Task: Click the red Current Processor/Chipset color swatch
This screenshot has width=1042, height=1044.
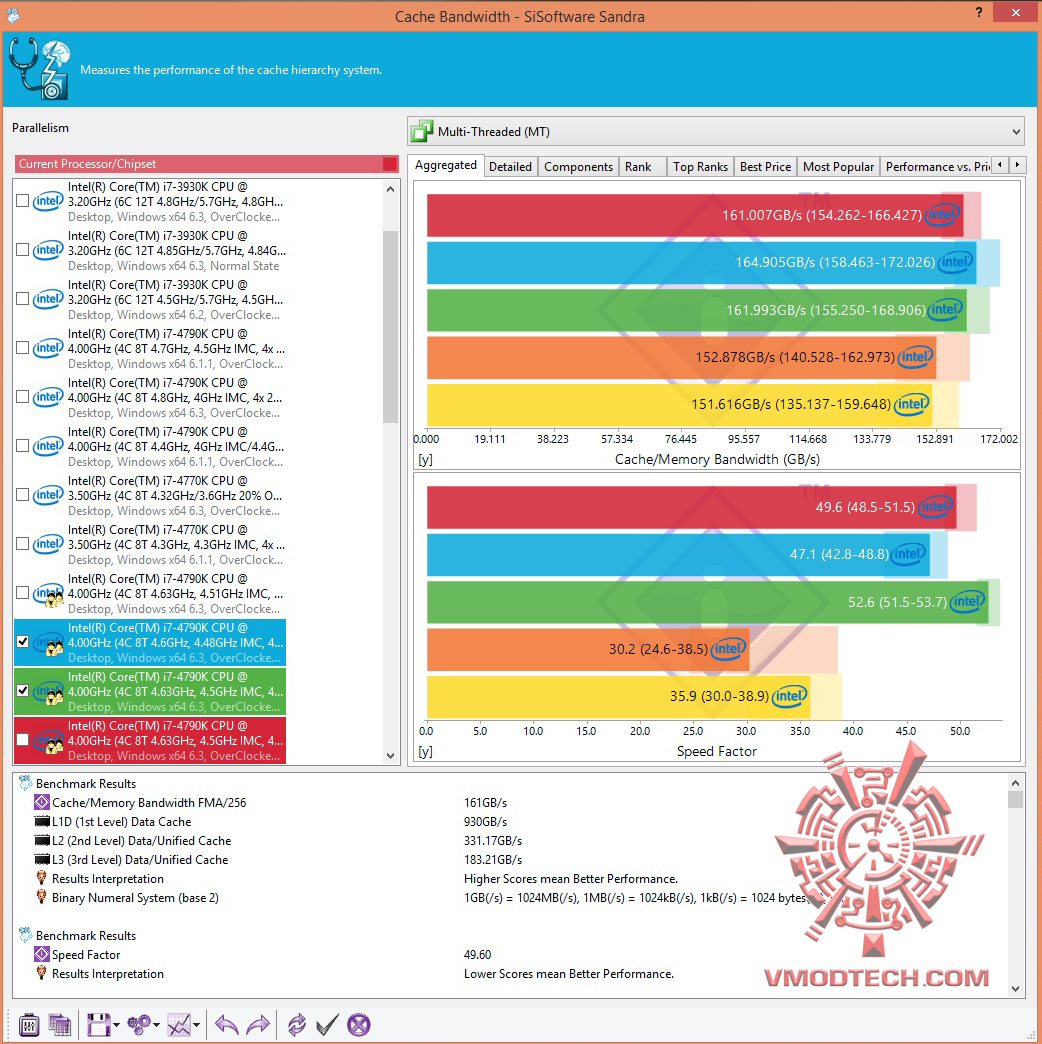Action: coord(390,164)
